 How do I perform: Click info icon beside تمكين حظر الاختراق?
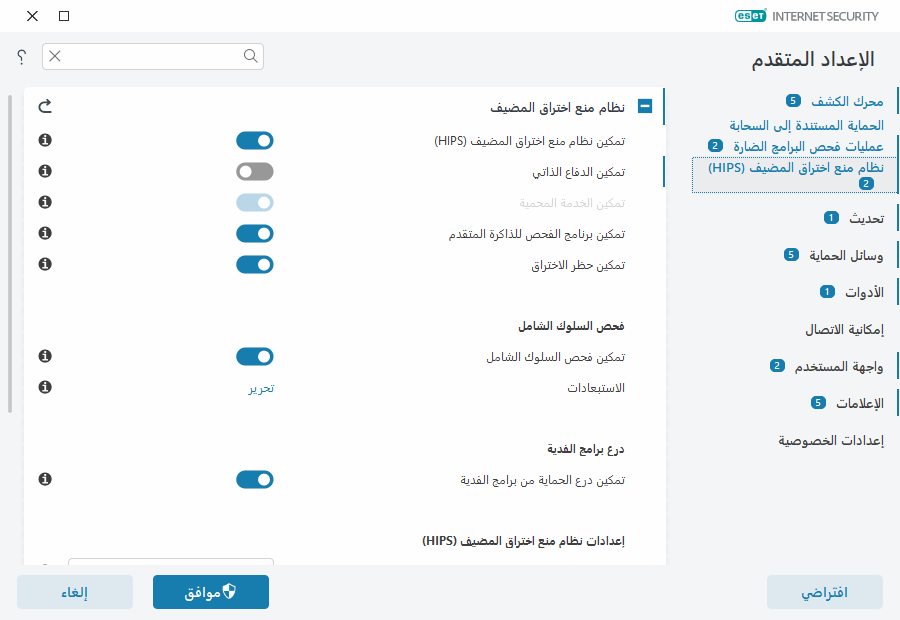click(44, 264)
